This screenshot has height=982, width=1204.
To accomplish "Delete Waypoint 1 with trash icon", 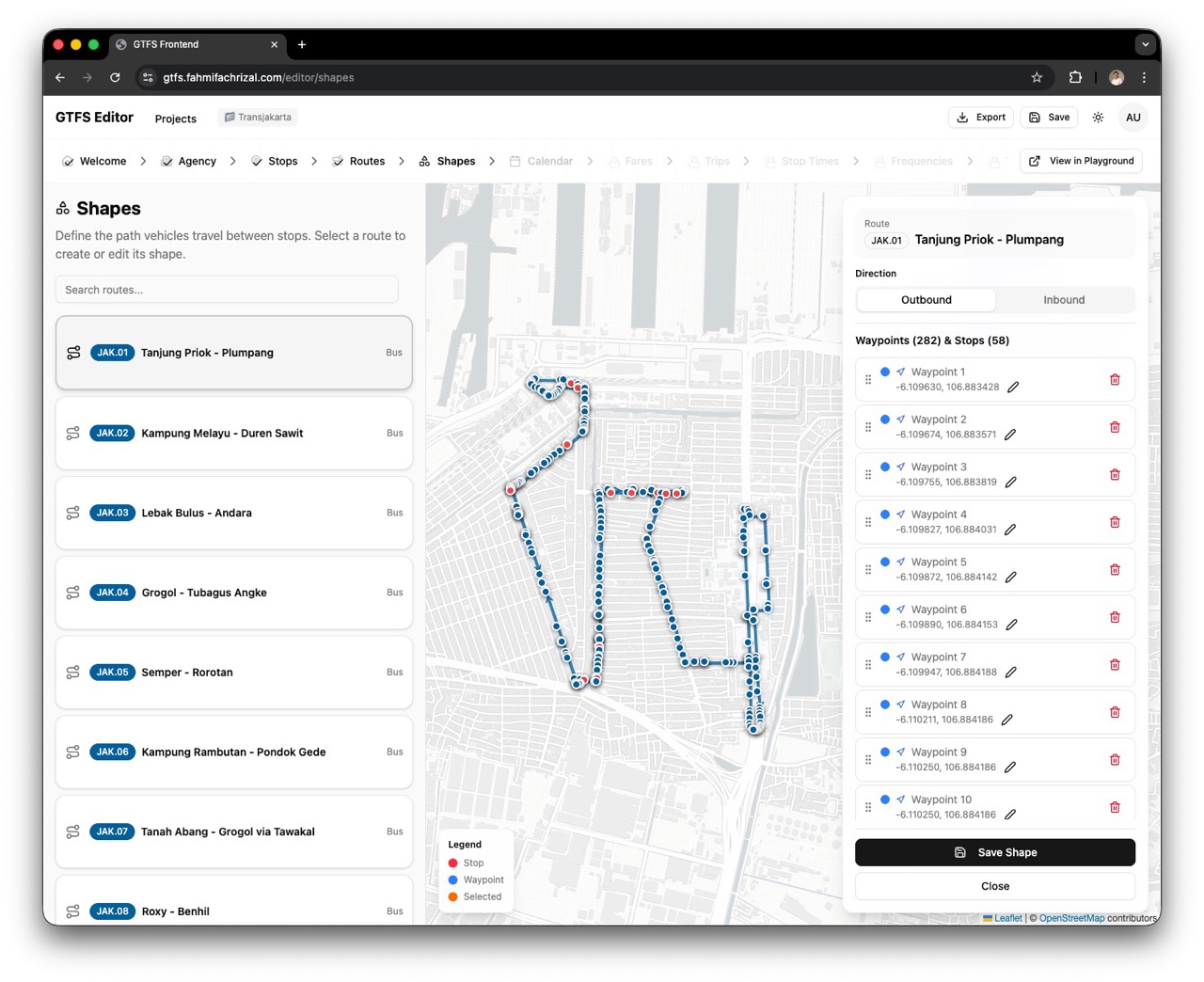I will [1115, 380].
